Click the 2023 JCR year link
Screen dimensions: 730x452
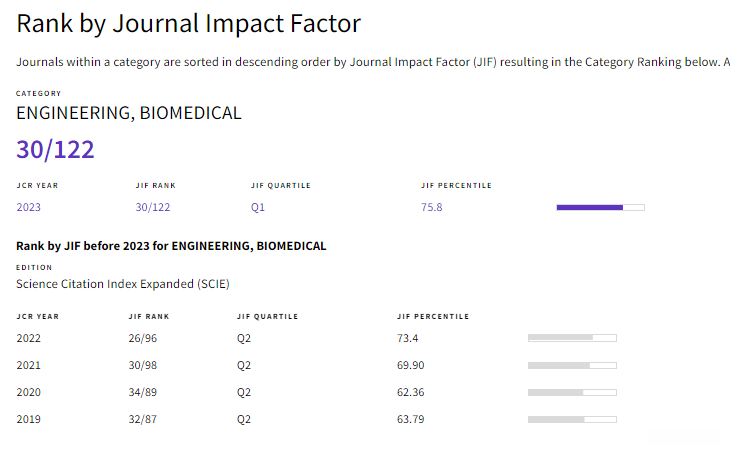coord(28,207)
